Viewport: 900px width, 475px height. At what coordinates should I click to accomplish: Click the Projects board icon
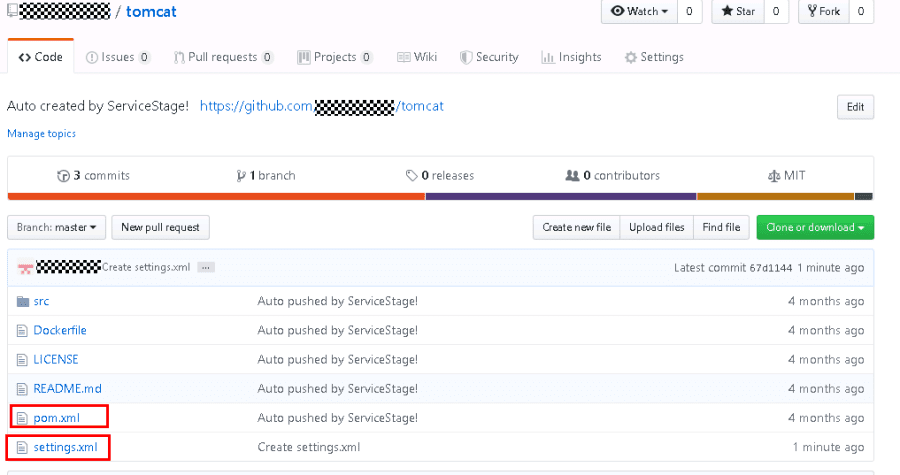(303, 57)
